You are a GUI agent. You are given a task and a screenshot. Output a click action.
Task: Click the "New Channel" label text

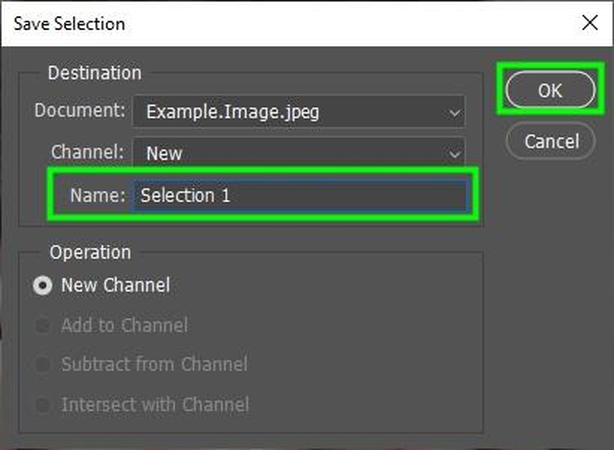click(115, 285)
